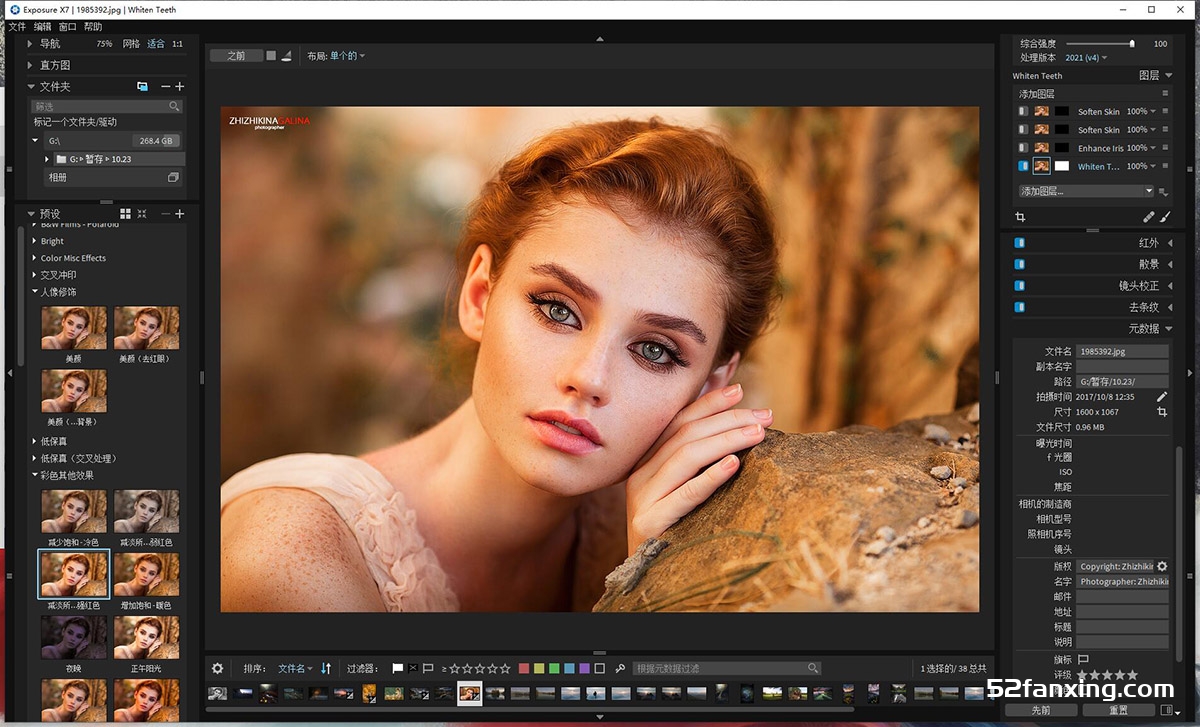Image resolution: width=1200 pixels, height=727 pixels.
Task: Toggle the Enhance Iris layer on
Action: click(1023, 148)
